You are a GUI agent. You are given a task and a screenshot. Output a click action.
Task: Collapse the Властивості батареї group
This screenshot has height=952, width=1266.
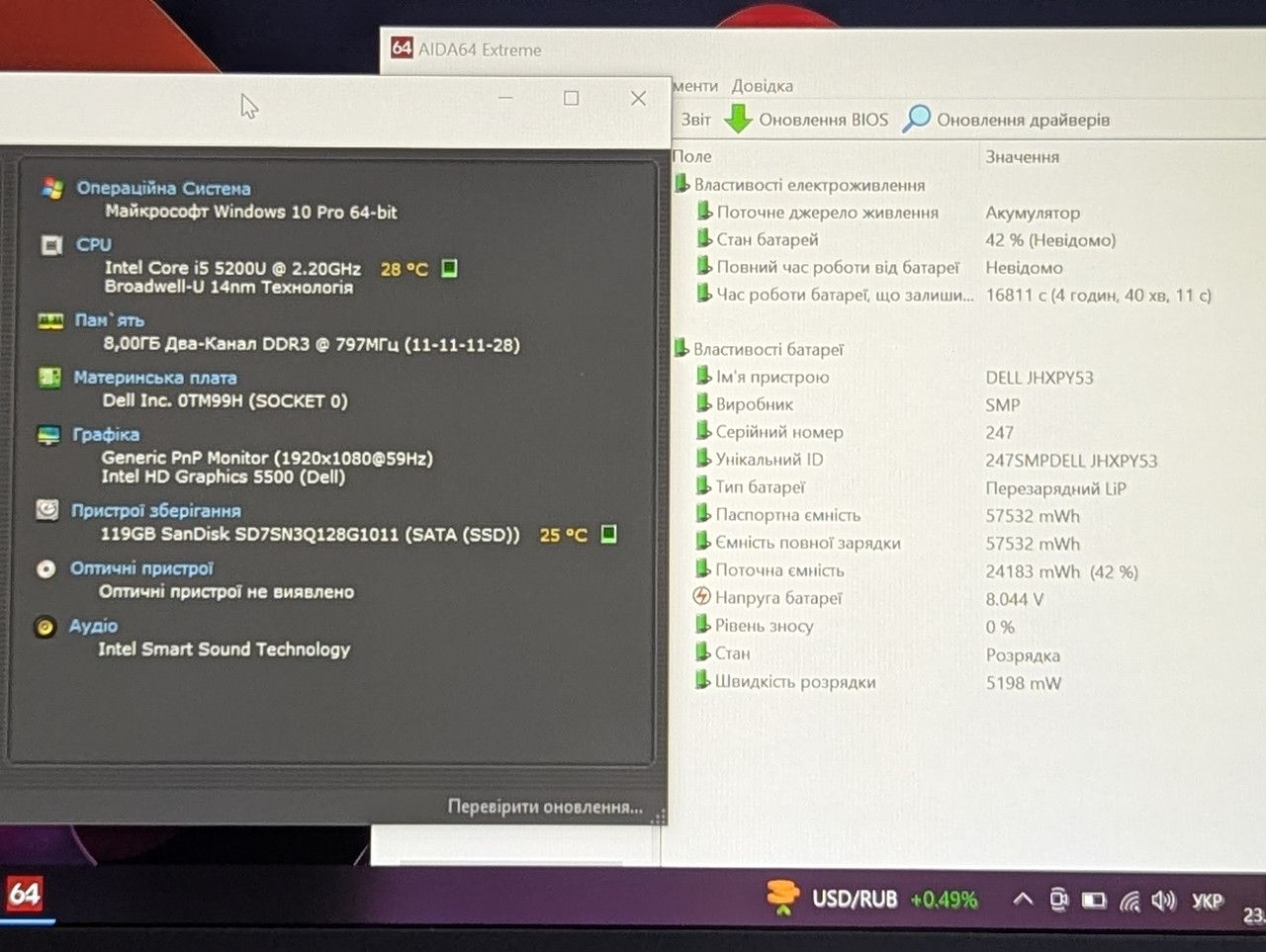click(x=680, y=348)
